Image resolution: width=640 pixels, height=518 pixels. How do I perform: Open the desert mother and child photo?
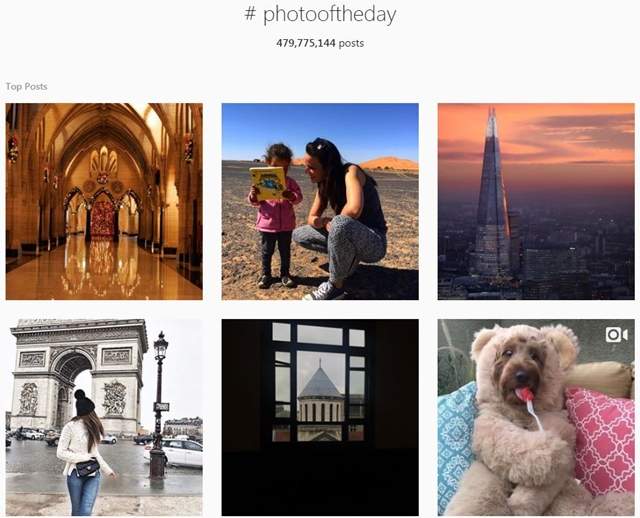click(x=320, y=202)
